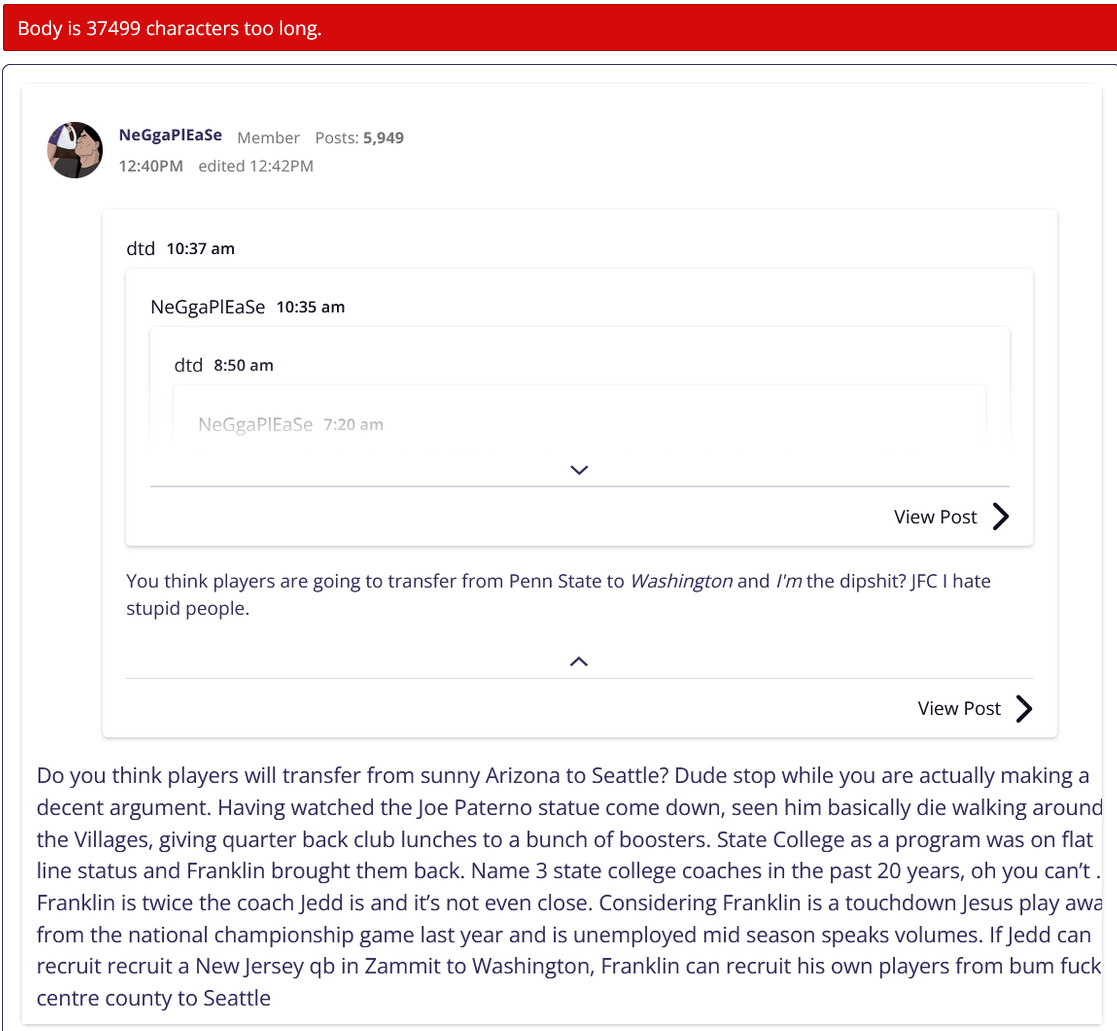
Task: Click the Posts: 5,949 count
Action: point(359,138)
